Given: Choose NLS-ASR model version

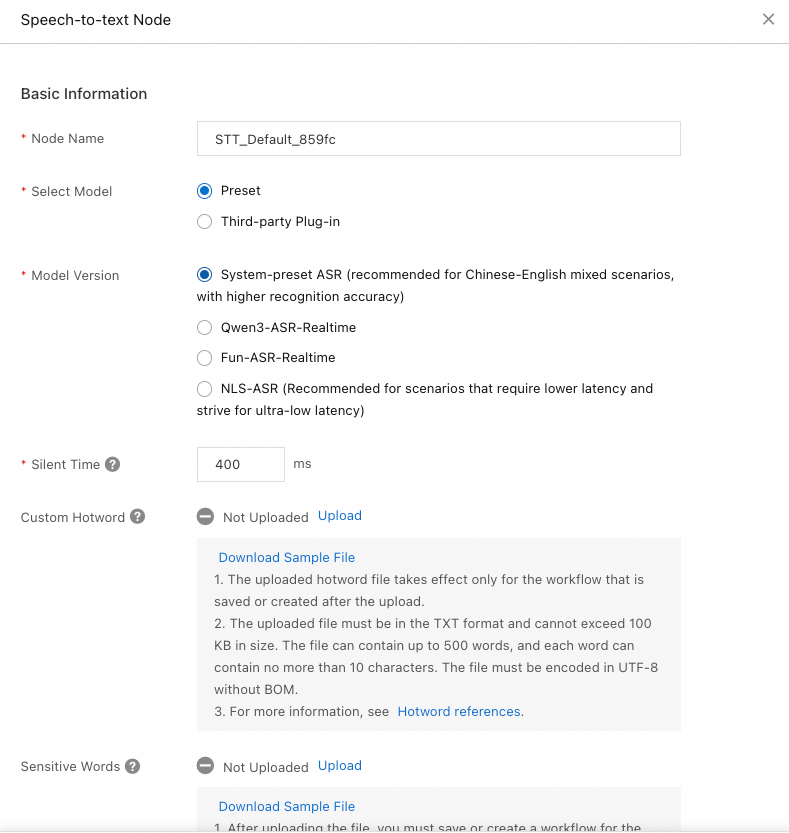Looking at the screenshot, I should pyautogui.click(x=205, y=389).
